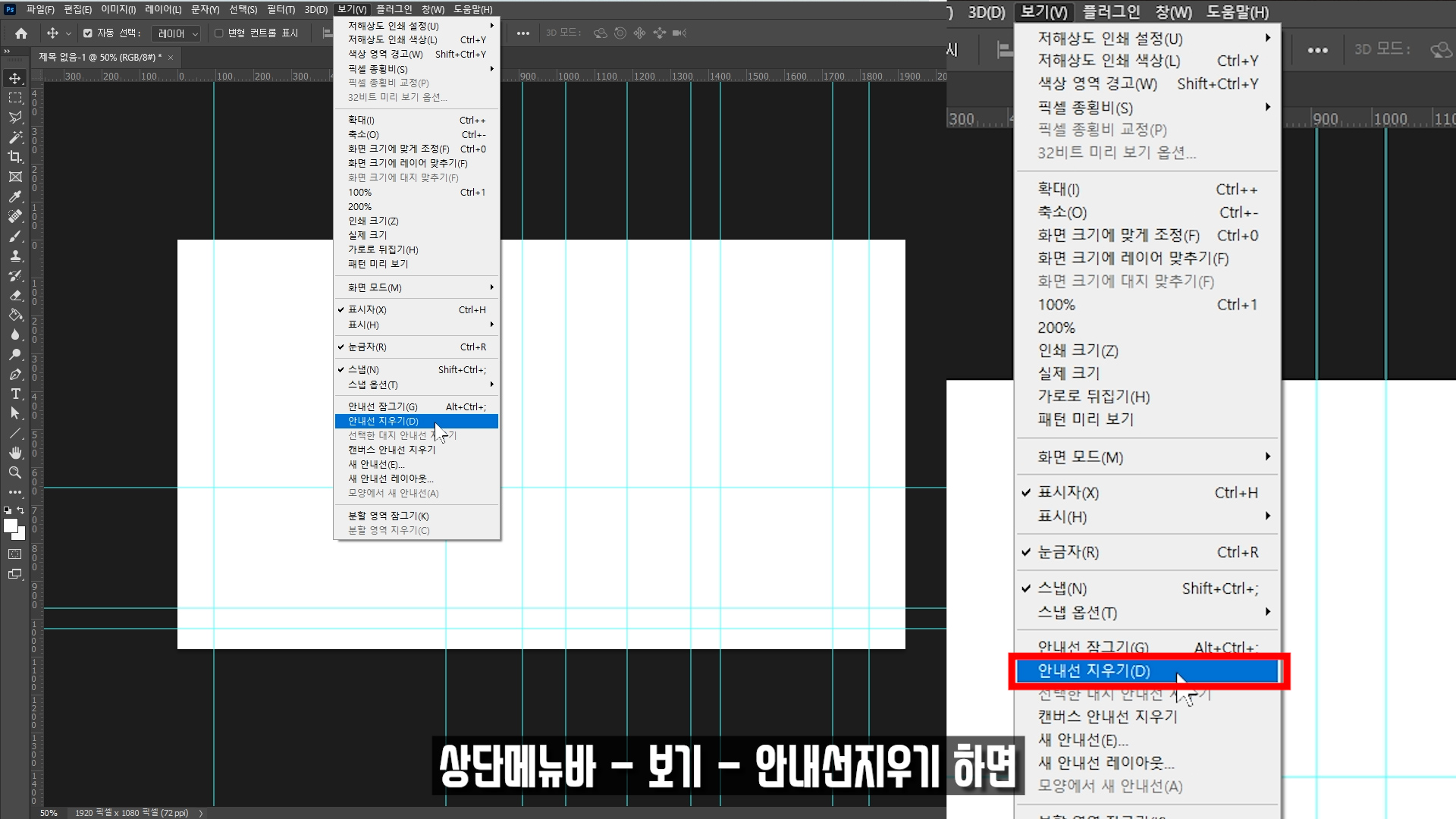1456x819 pixels.
Task: Open the 레이어 auto-select dropdown
Action: pos(176,33)
